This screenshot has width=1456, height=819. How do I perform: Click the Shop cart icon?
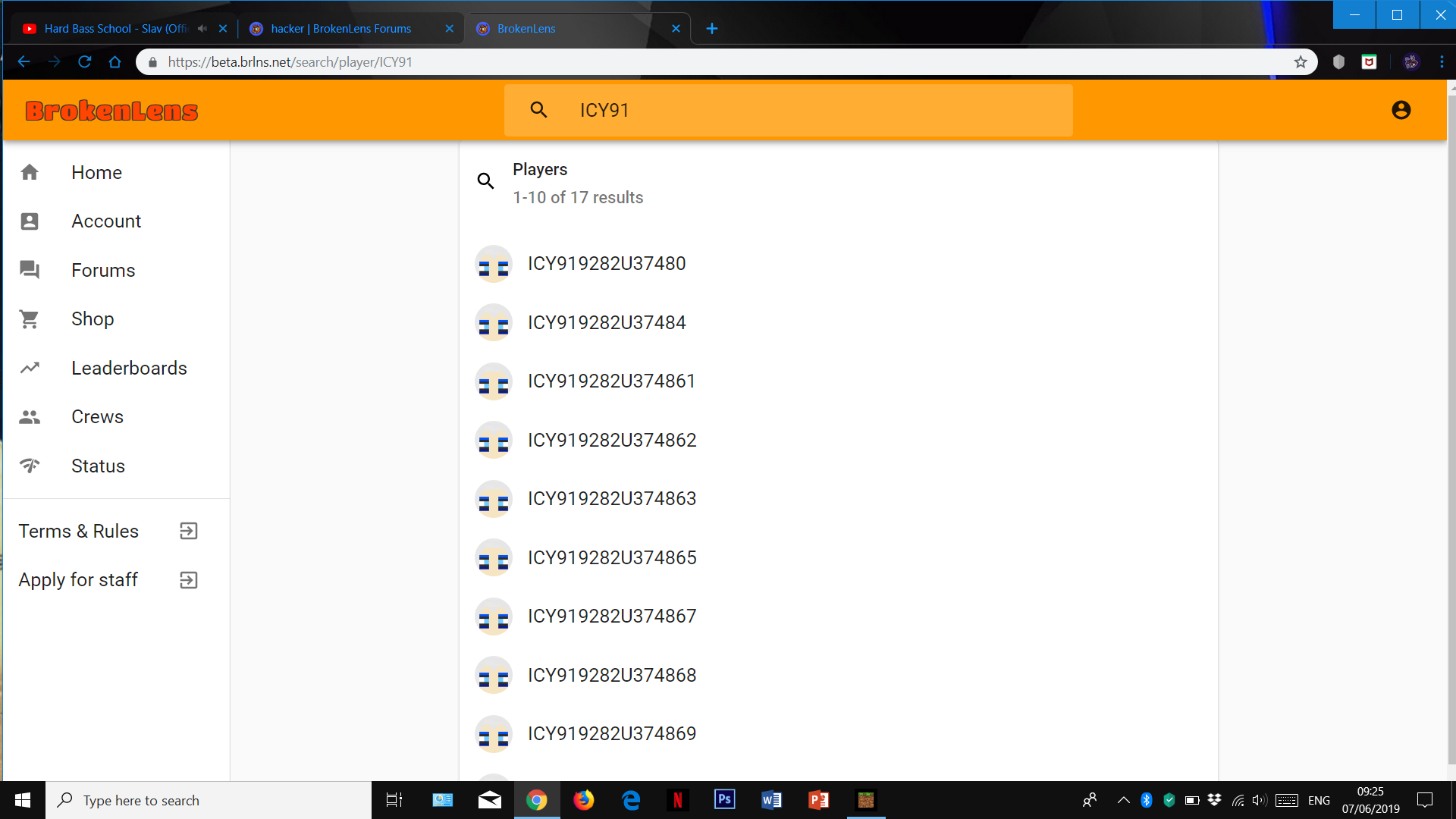[30, 319]
